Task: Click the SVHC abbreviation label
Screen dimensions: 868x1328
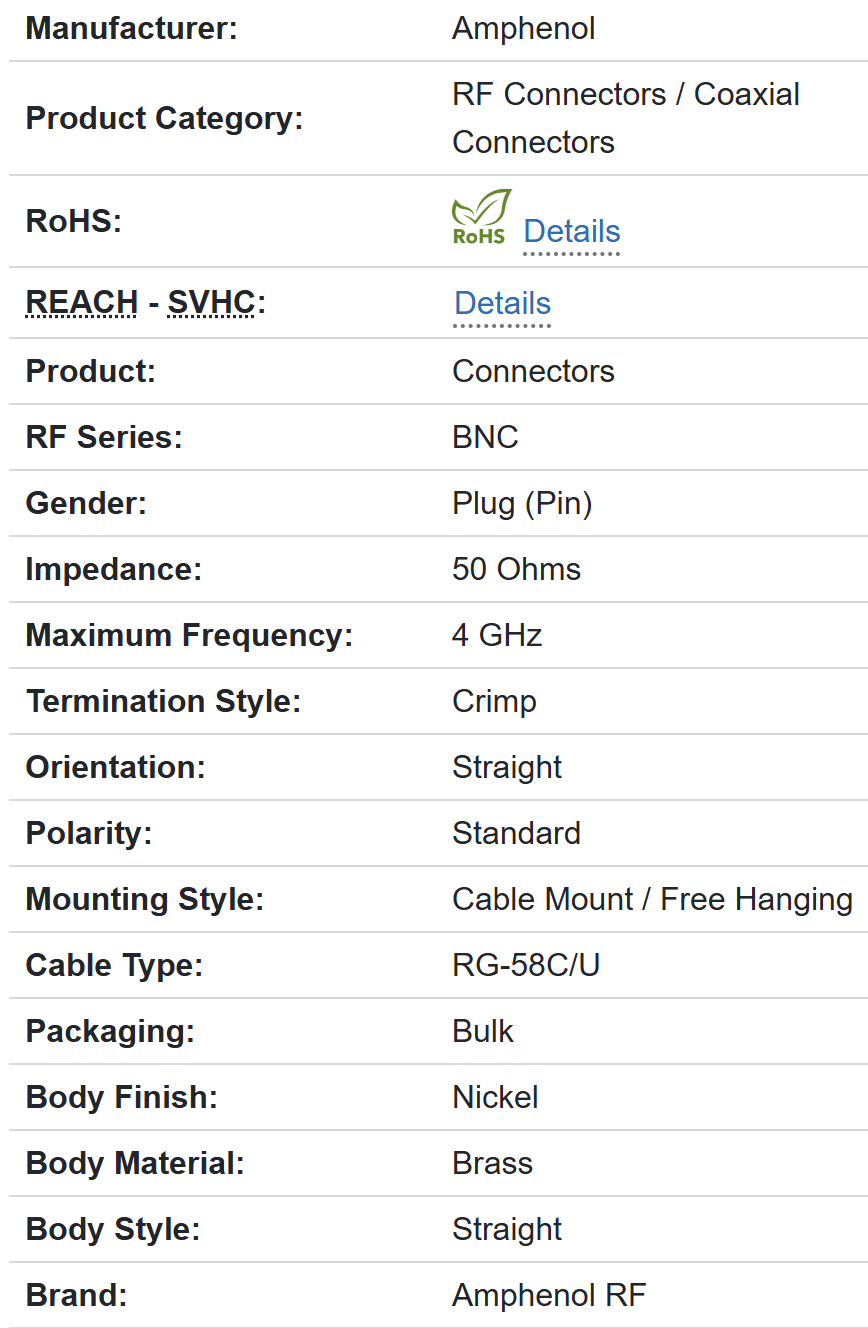Action: (211, 302)
